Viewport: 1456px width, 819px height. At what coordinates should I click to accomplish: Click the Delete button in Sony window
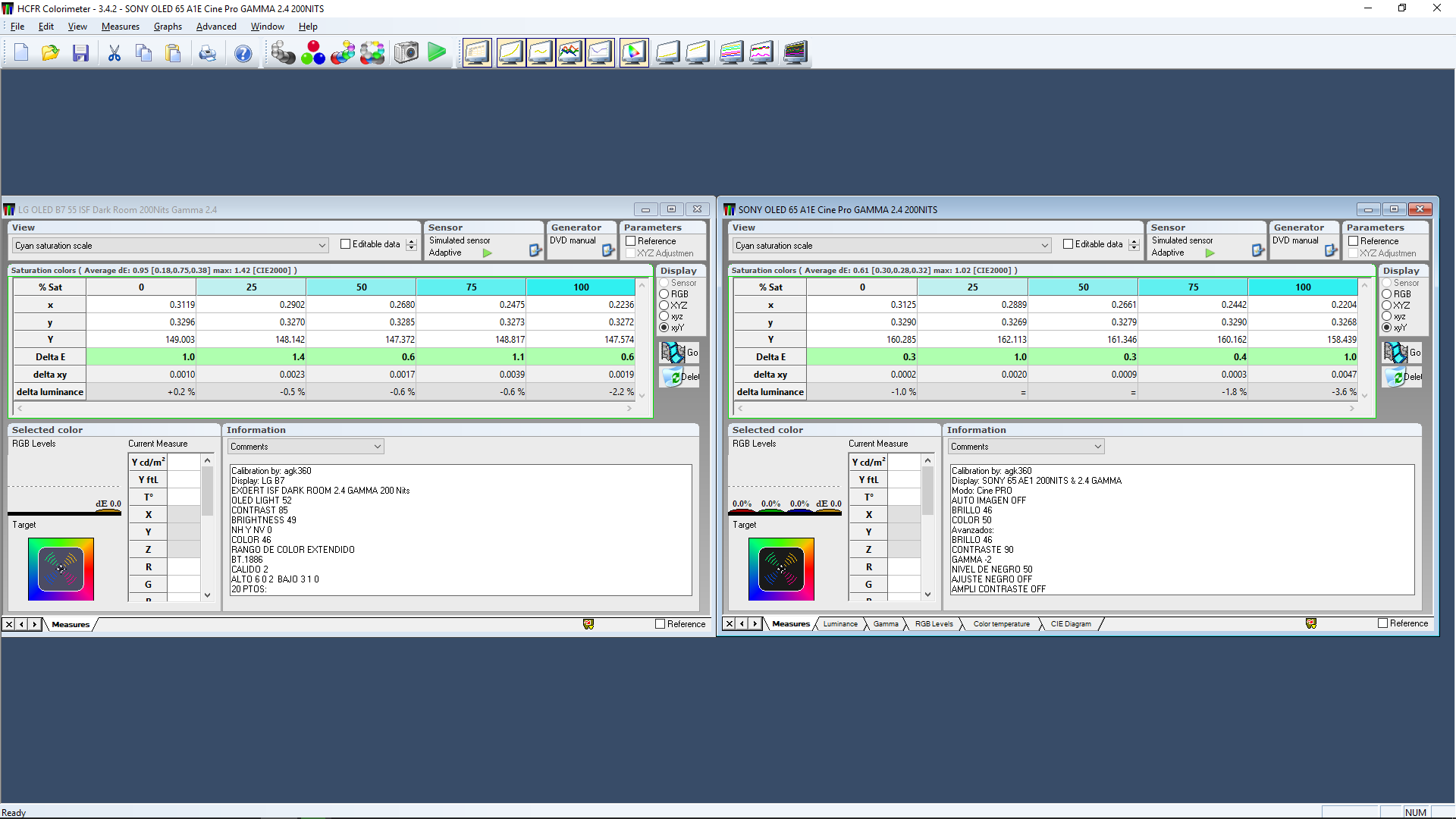pos(1402,377)
